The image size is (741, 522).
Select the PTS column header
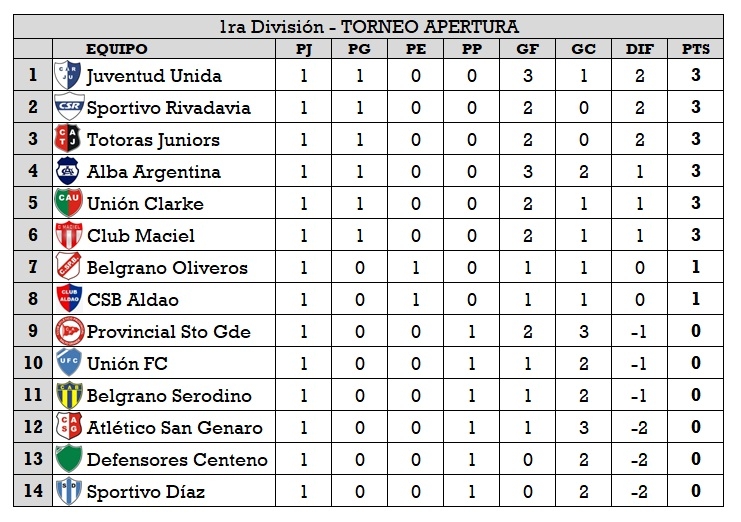[x=695, y=49]
